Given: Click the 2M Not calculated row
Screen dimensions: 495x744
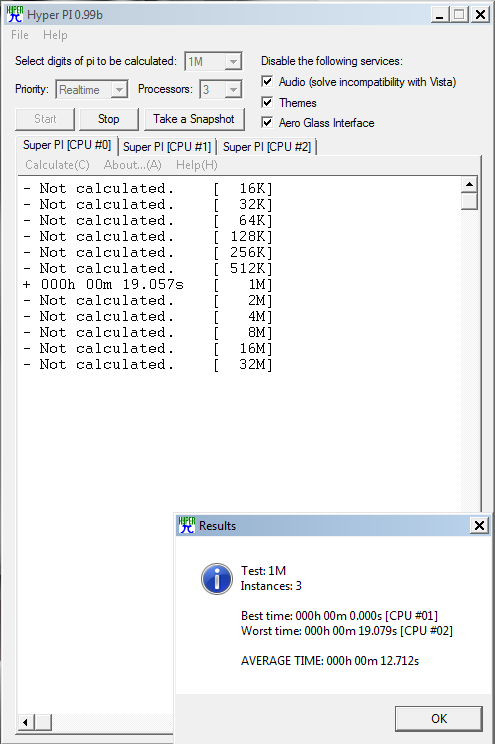Looking at the screenshot, I should coord(148,300).
